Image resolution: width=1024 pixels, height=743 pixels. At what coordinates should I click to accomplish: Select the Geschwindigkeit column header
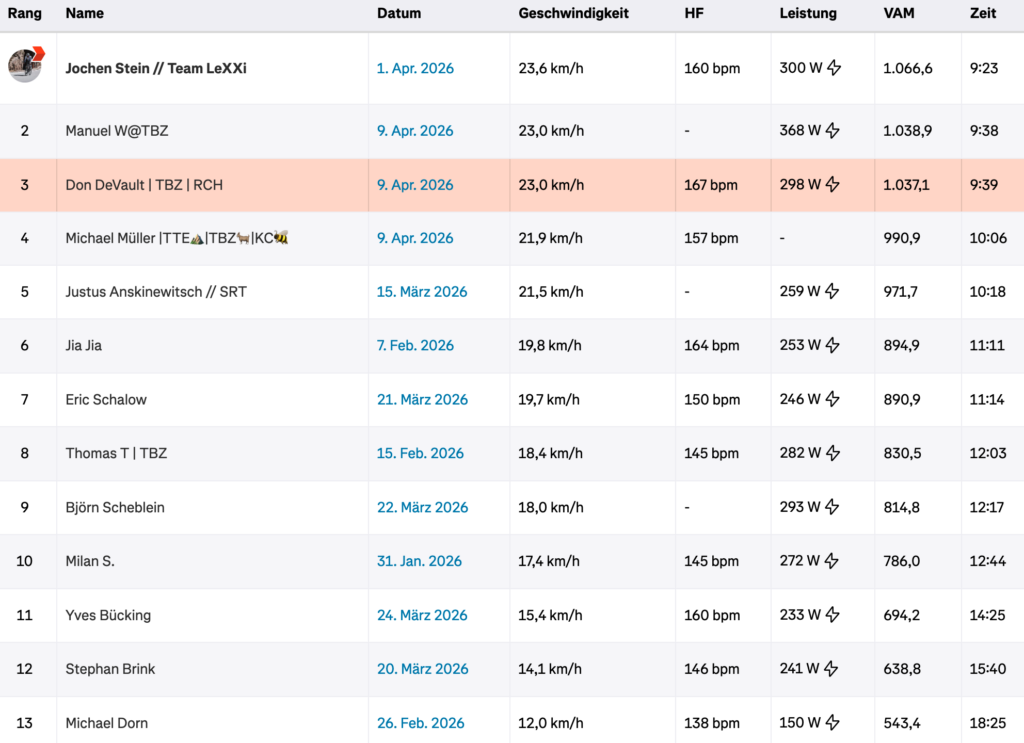point(573,14)
